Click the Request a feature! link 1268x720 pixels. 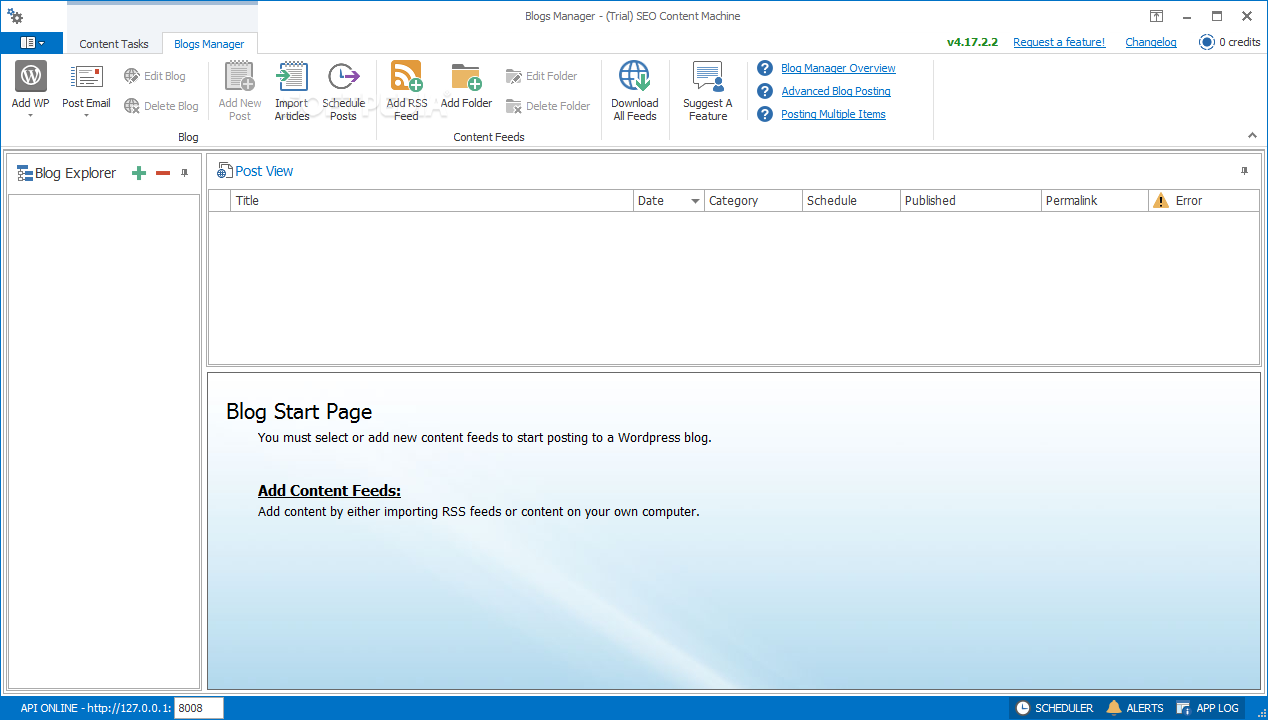(x=1059, y=42)
